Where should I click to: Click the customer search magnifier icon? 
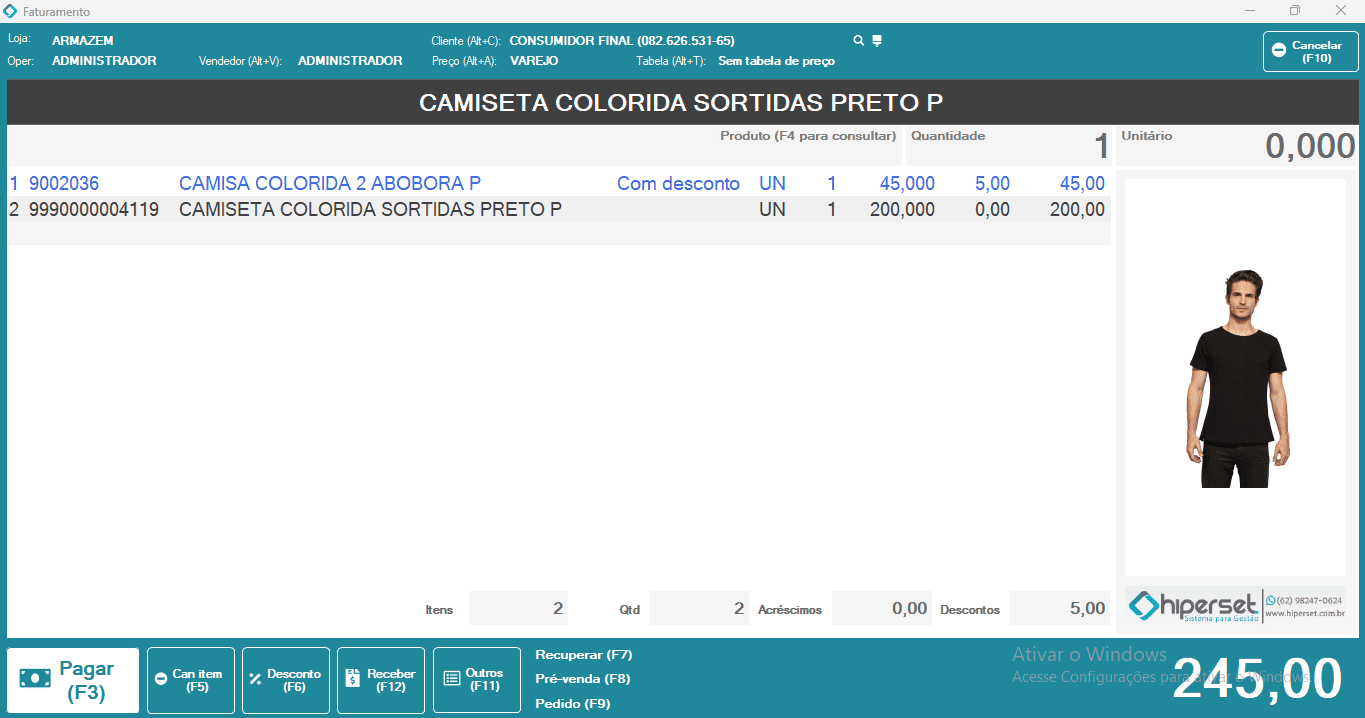coord(858,41)
